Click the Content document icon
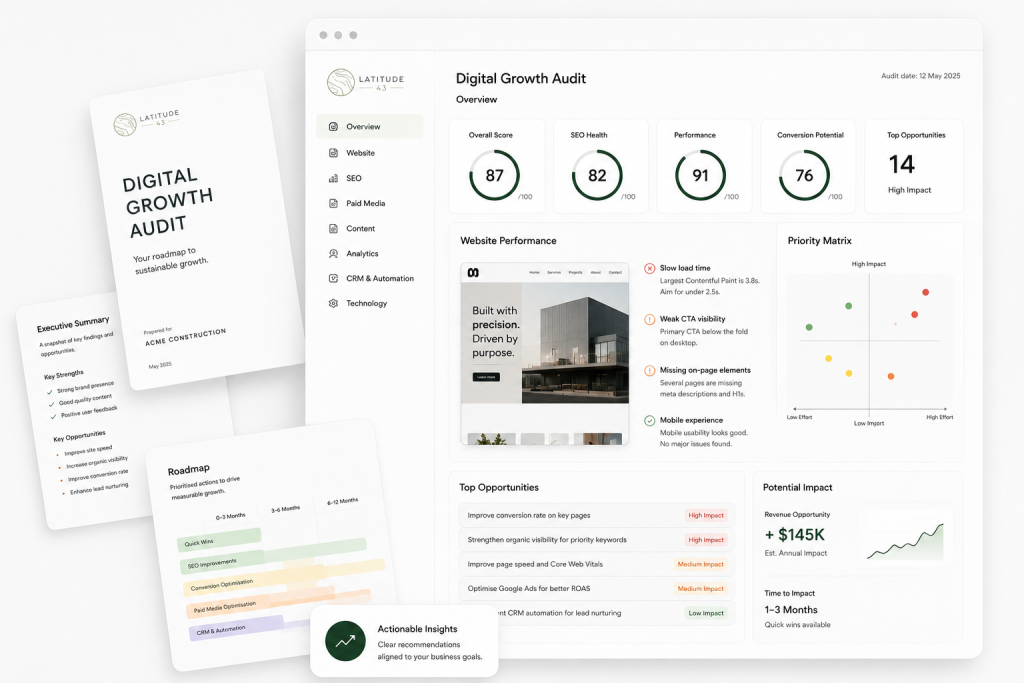Viewport: 1024px width, 683px height. coord(333,229)
